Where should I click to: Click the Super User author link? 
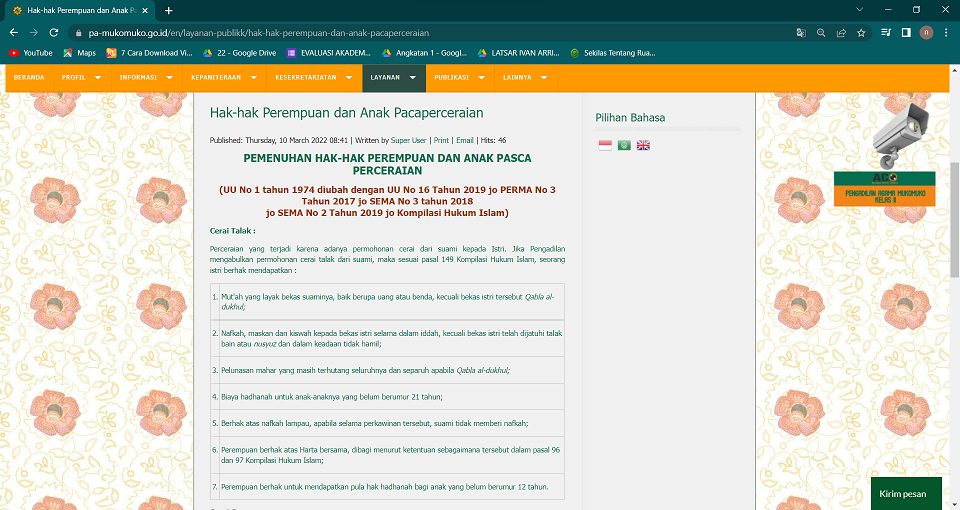[408, 140]
